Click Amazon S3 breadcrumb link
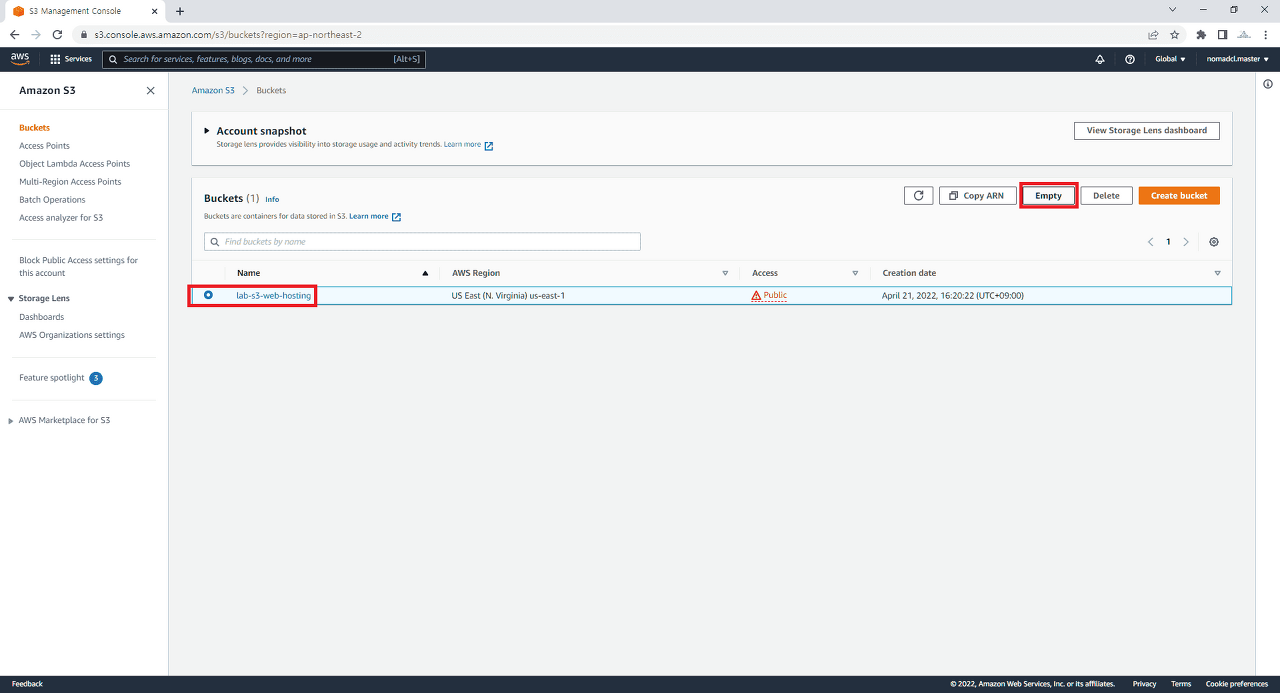This screenshot has width=1280, height=693. 213,90
